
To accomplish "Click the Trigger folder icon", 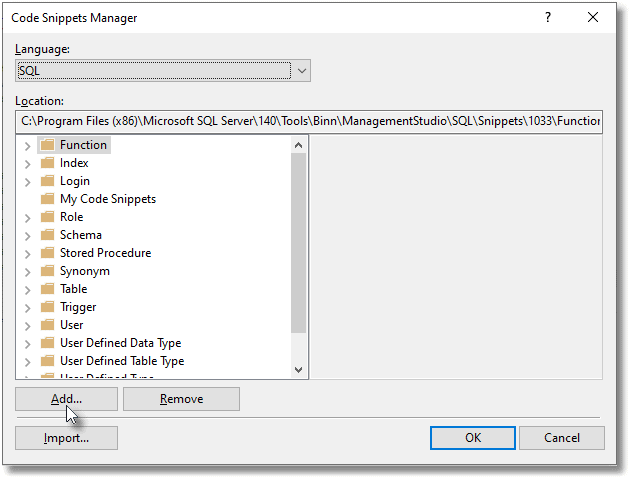I will [x=47, y=307].
